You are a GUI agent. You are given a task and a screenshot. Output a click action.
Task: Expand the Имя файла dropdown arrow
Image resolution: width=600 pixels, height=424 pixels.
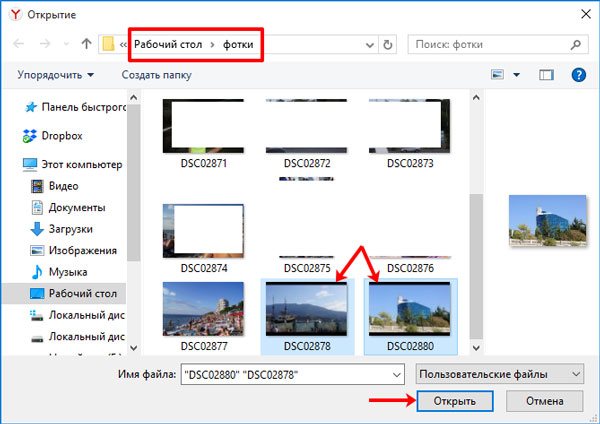pos(397,375)
